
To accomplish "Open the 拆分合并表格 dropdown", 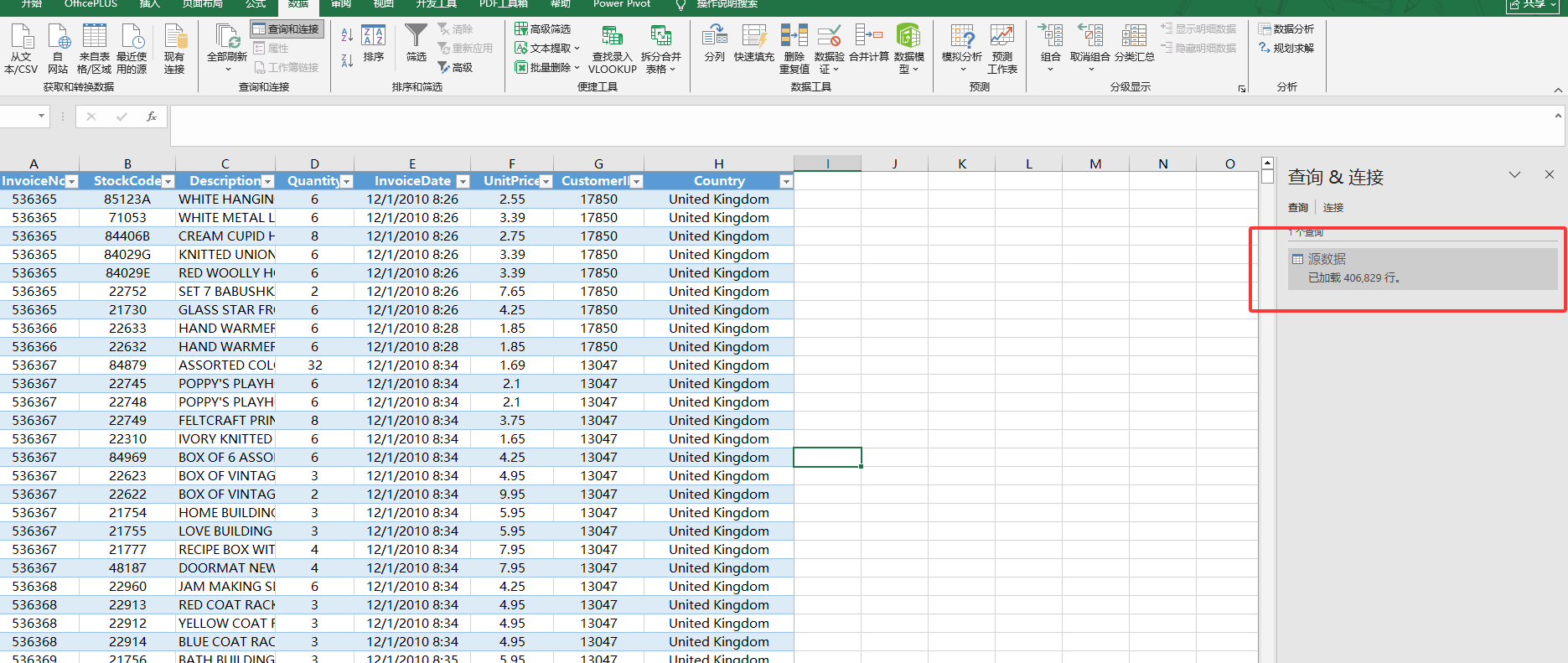I will [661, 49].
